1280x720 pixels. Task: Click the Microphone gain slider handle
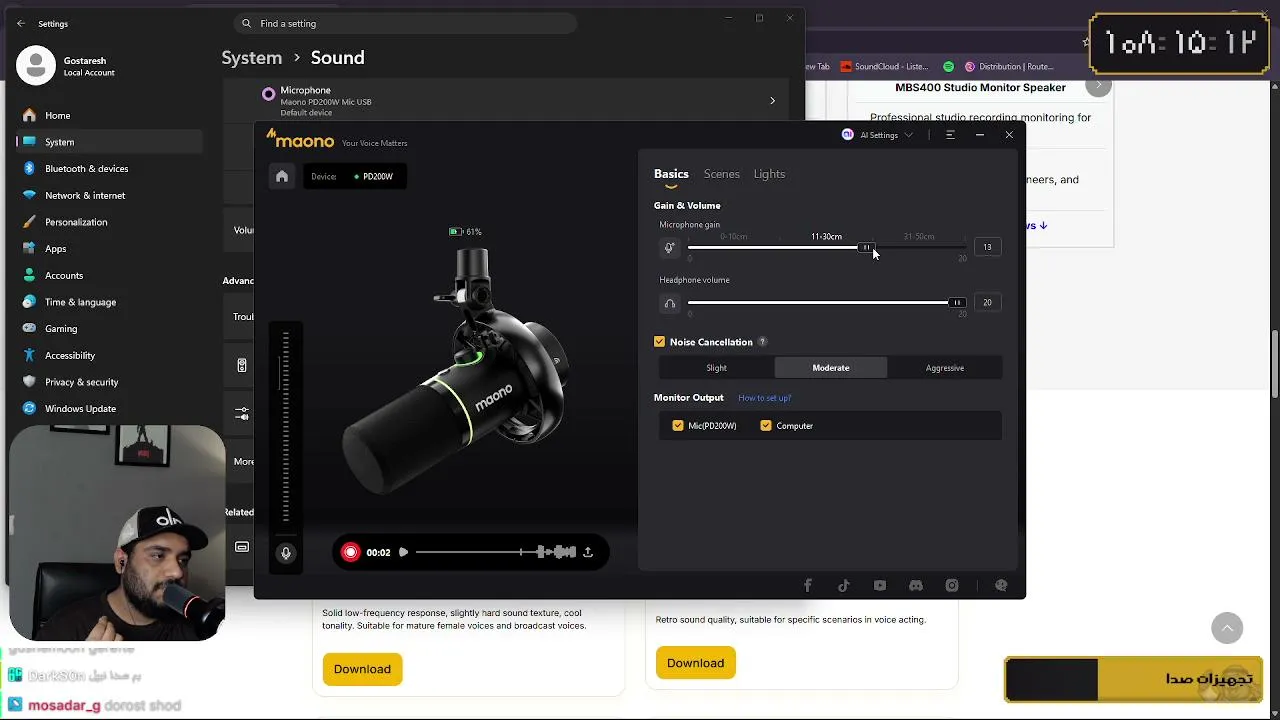pyautogui.click(x=866, y=247)
